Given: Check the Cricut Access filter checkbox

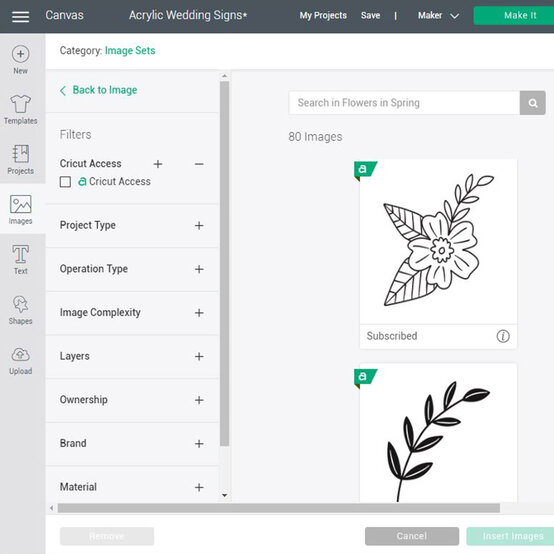Looking at the screenshot, I should tap(65, 182).
